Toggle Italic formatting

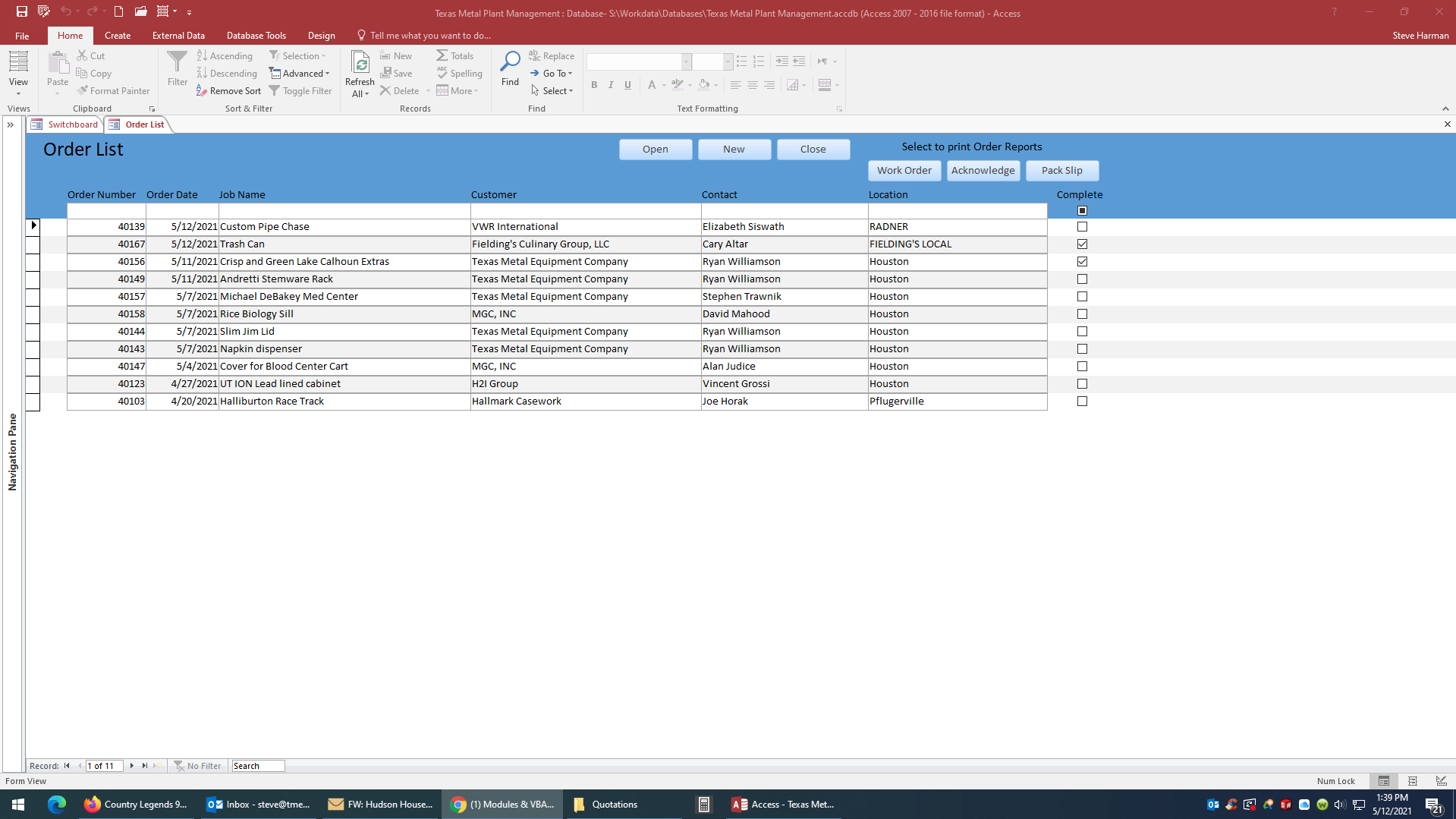point(611,85)
